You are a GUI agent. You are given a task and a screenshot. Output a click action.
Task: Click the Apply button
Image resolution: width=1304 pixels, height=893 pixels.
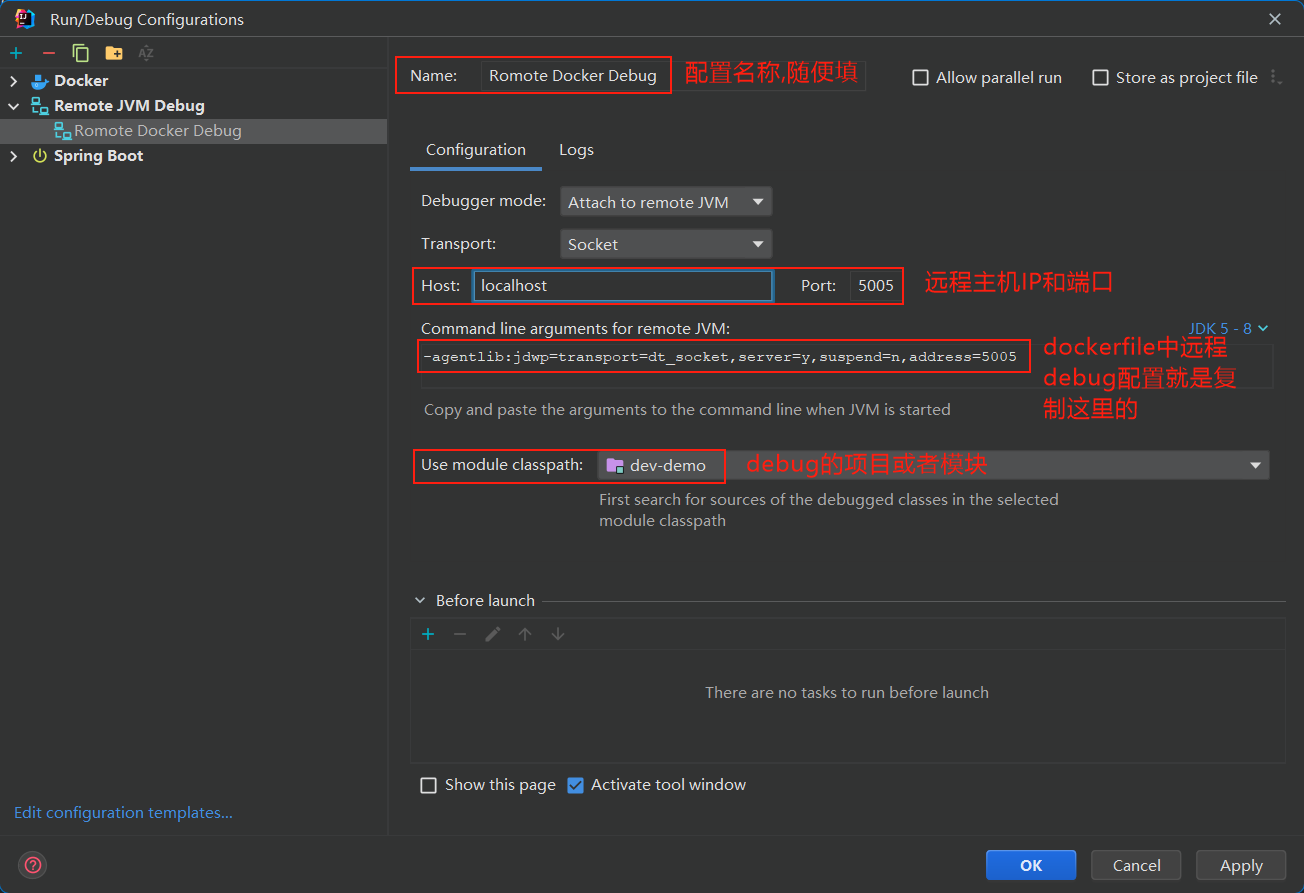[1241, 866]
